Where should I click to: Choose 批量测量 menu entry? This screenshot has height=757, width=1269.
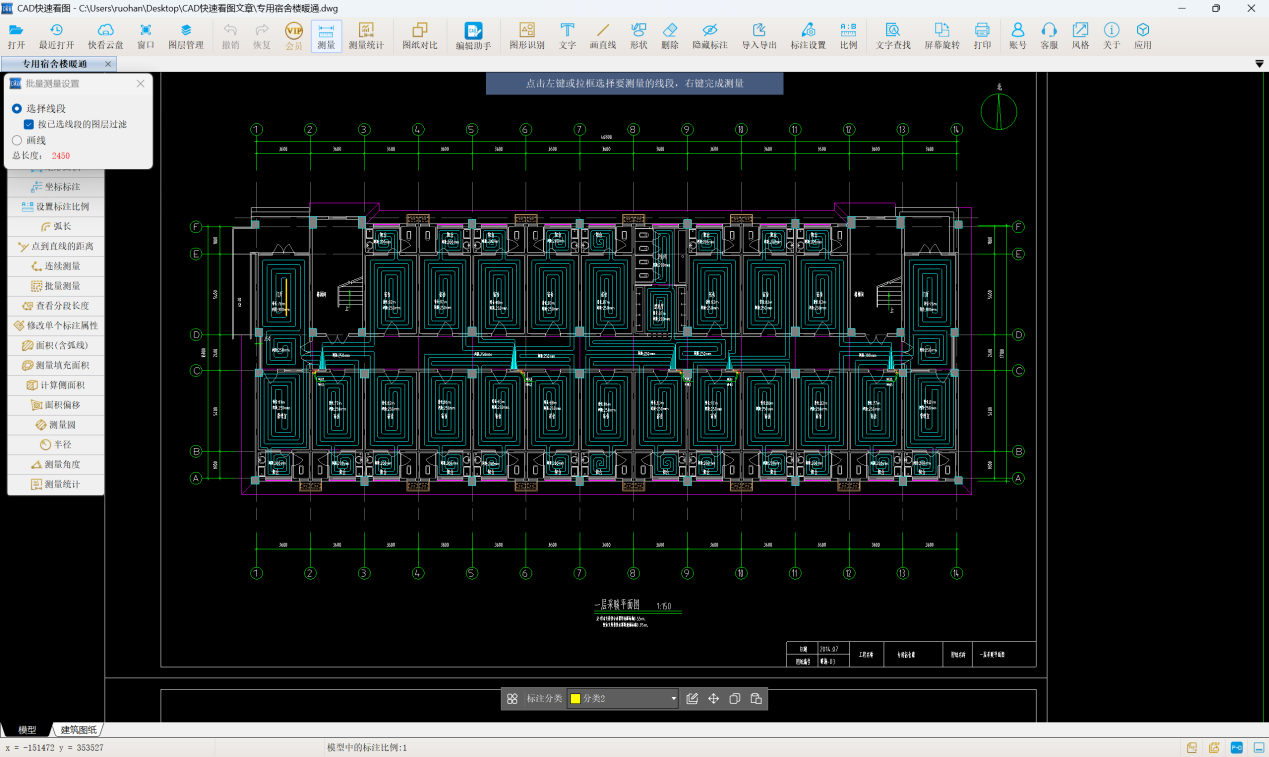pyautogui.click(x=56, y=286)
